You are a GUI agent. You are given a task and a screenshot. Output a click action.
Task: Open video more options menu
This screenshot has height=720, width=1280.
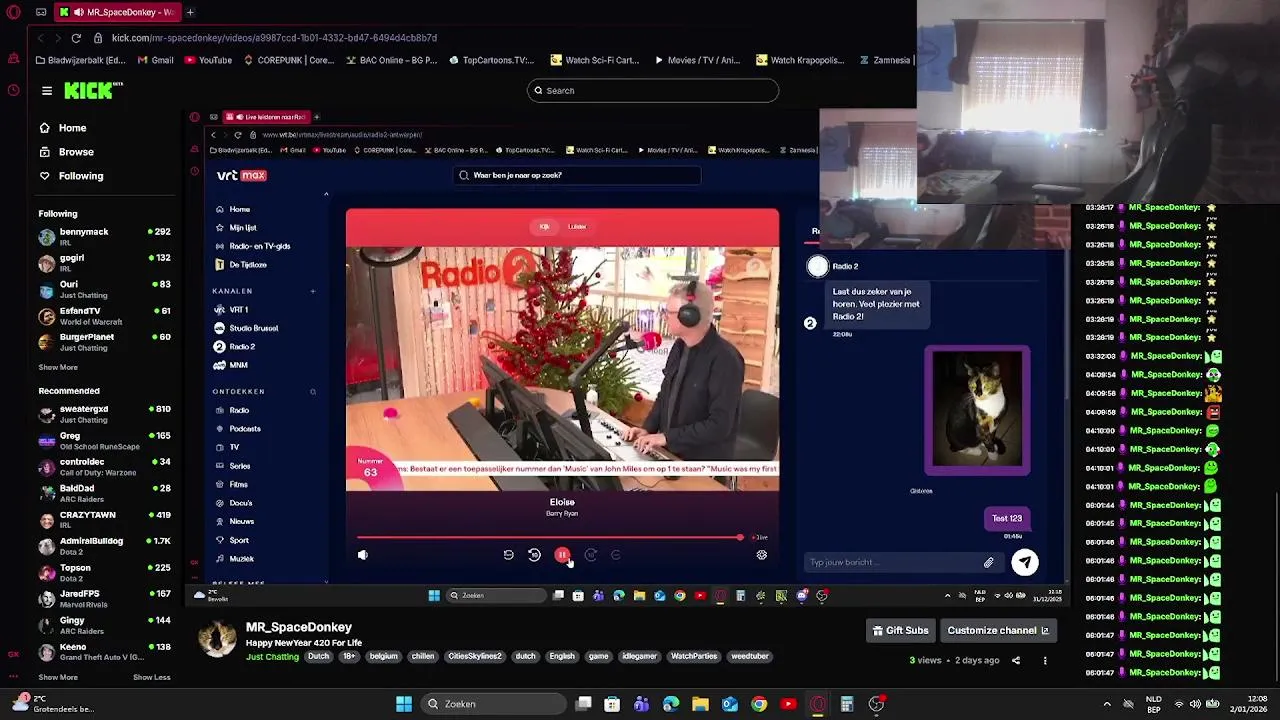pos(1045,660)
